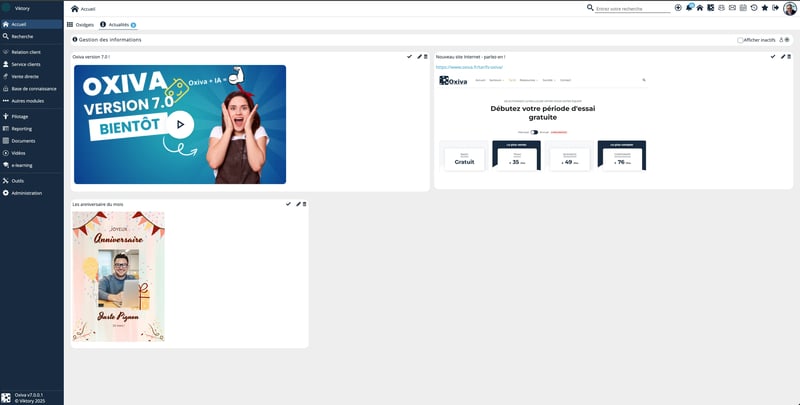Image resolution: width=800 pixels, height=405 pixels.
Task: Click the logout arrow icon
Action: 776,8
